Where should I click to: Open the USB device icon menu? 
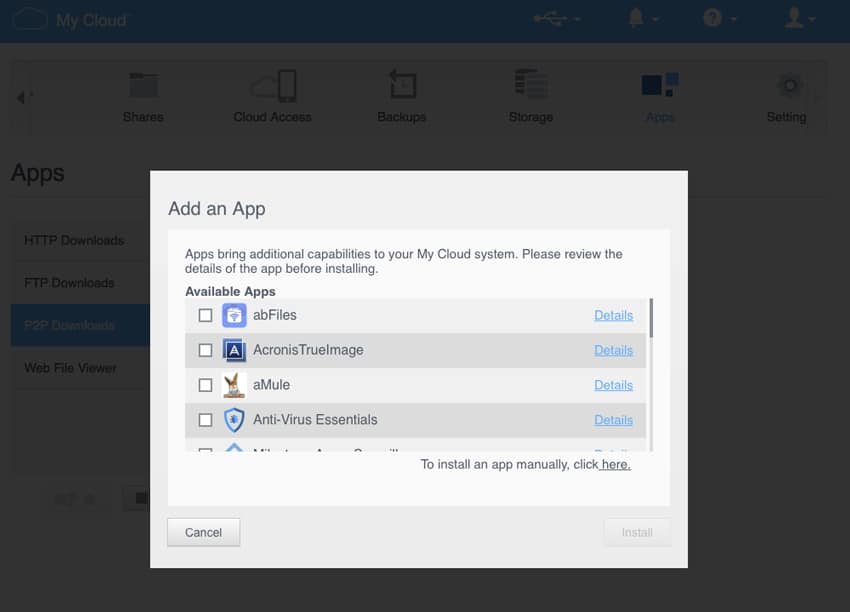click(550, 19)
